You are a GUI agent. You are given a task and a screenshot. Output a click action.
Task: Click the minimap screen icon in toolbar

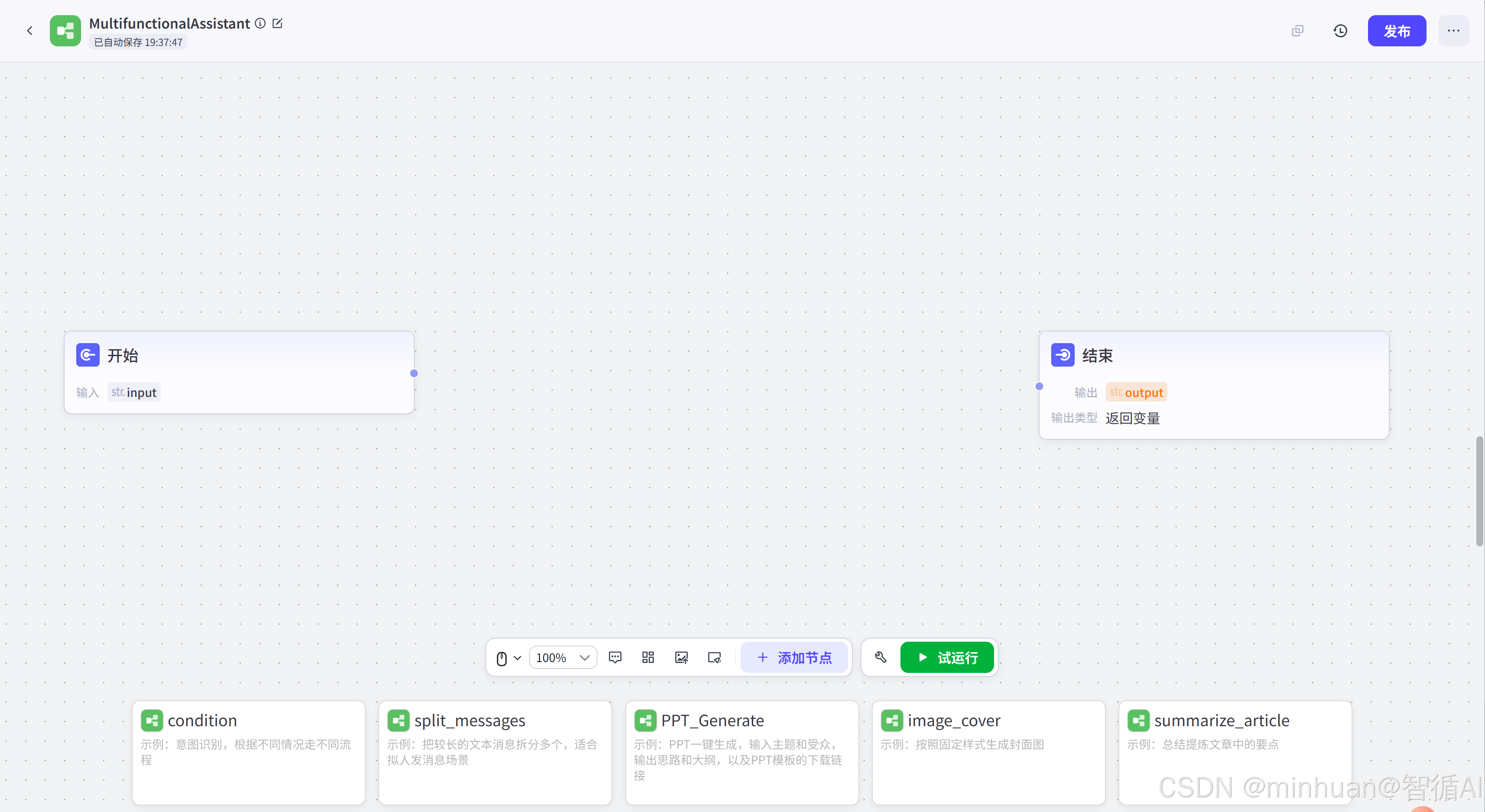tap(714, 658)
